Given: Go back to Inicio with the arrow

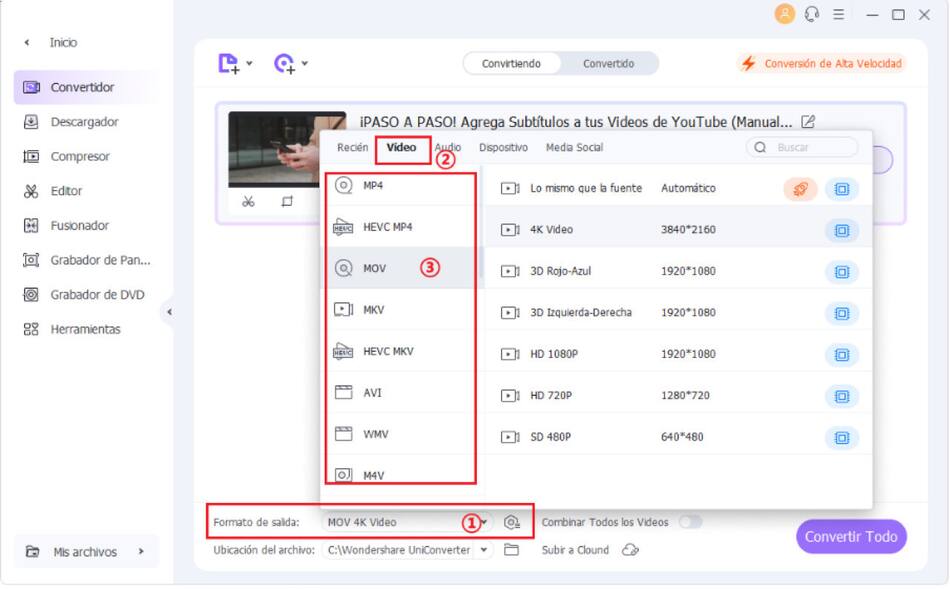Looking at the screenshot, I should pyautogui.click(x=27, y=42).
